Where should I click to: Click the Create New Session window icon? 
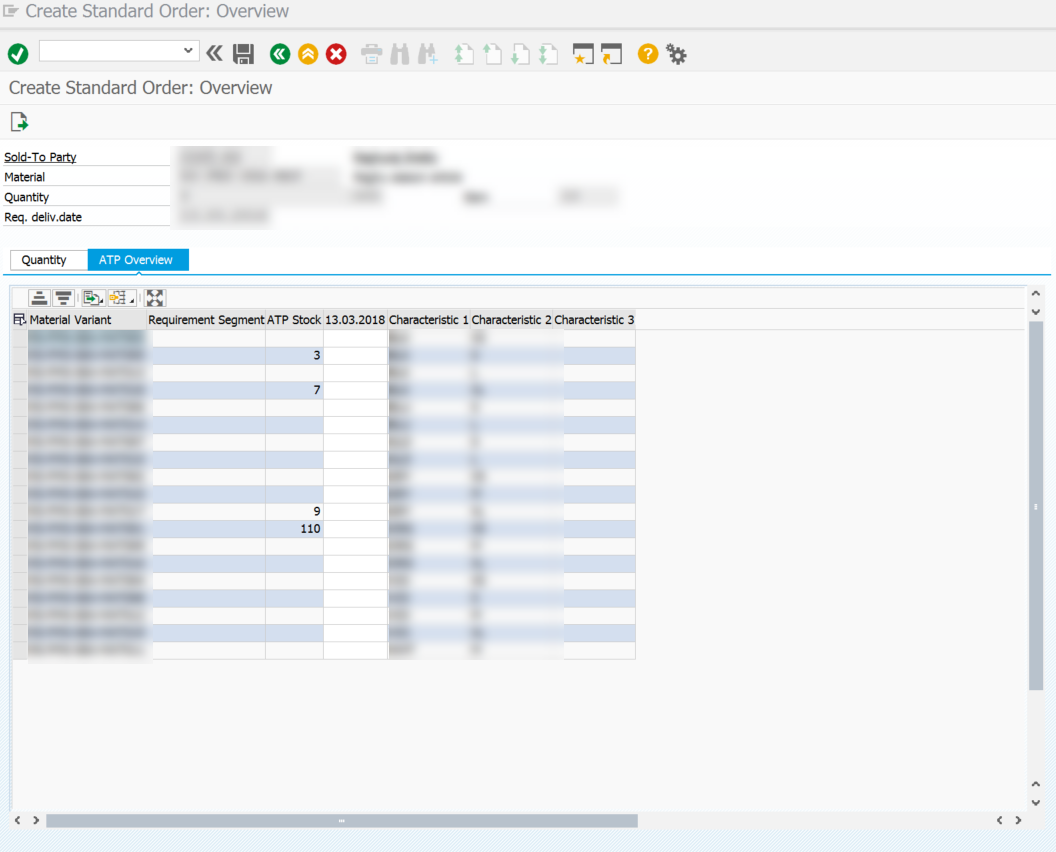[x=583, y=54]
